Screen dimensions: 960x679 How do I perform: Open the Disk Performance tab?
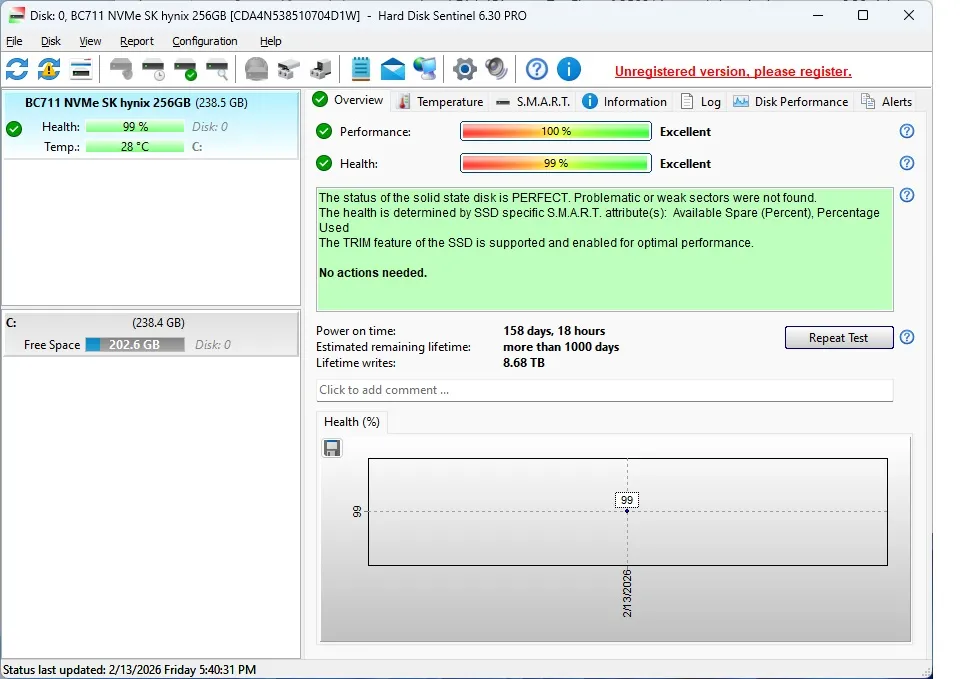click(x=790, y=101)
